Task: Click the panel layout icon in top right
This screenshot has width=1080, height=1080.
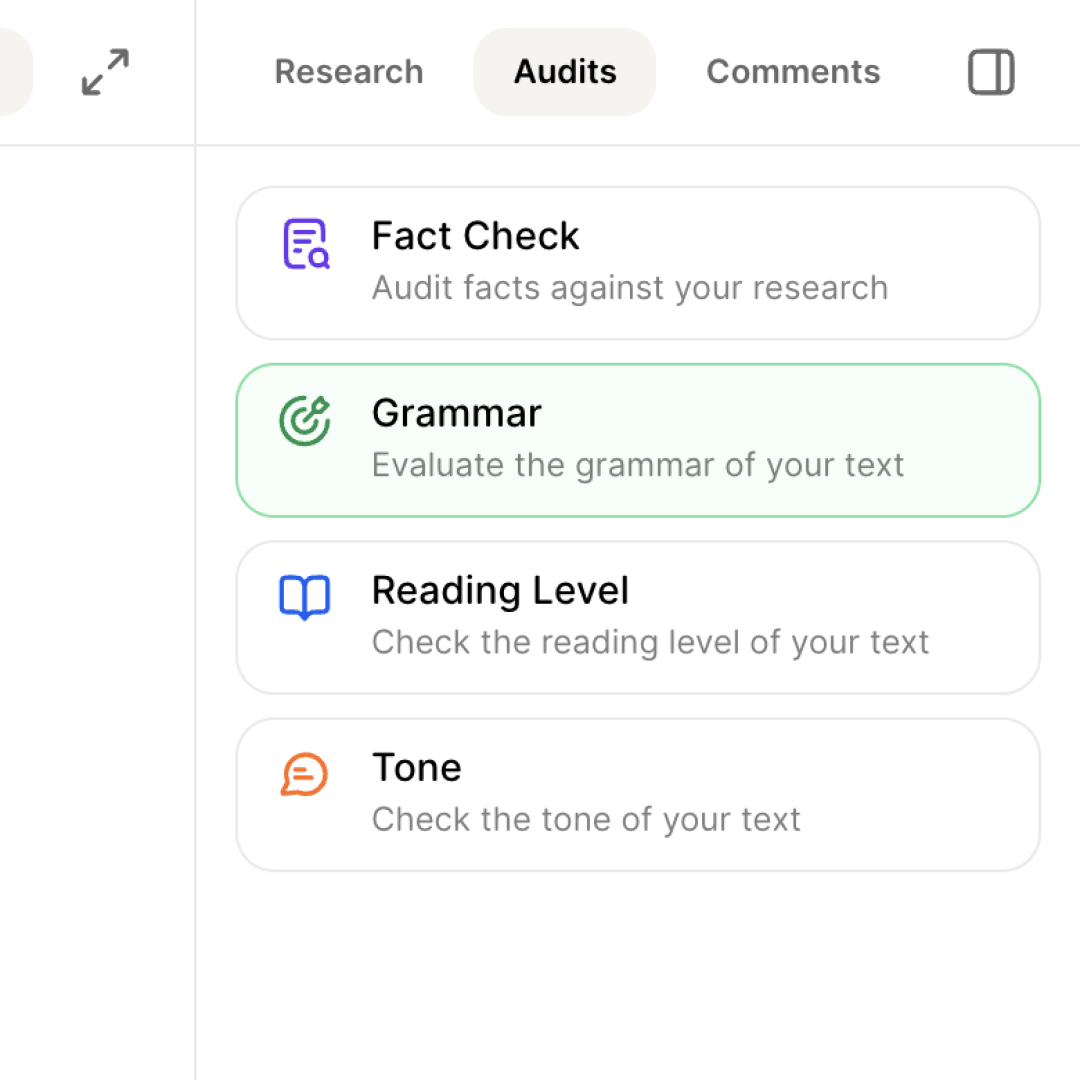Action: pyautogui.click(x=990, y=71)
